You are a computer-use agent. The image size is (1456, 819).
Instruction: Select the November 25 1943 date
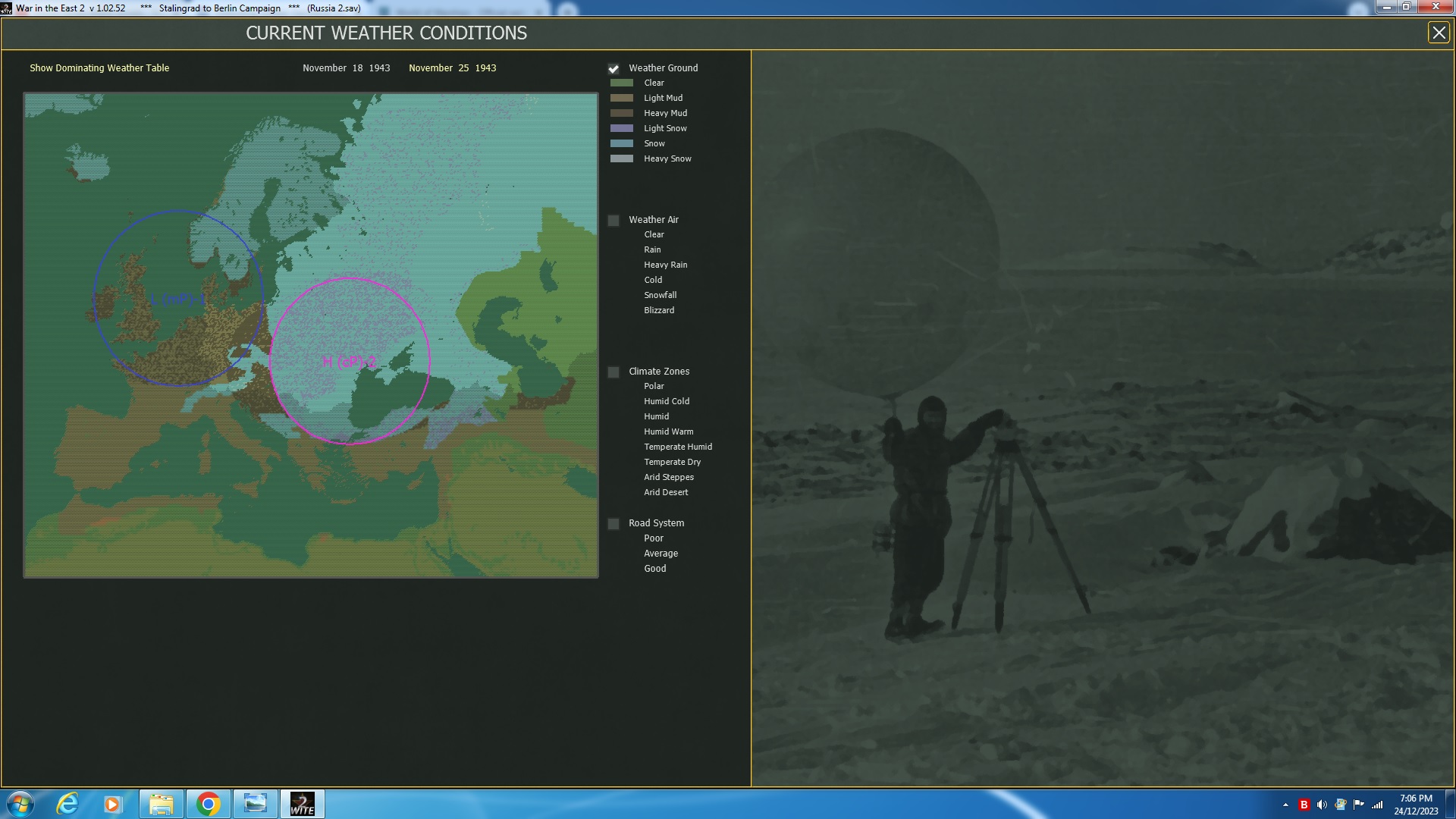point(452,68)
